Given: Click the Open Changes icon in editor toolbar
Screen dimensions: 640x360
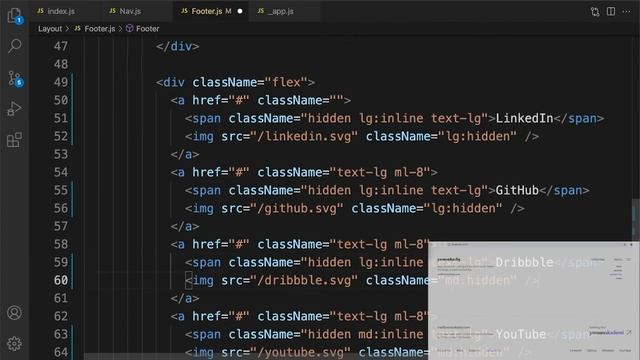Looking at the screenshot, I should [x=595, y=11].
